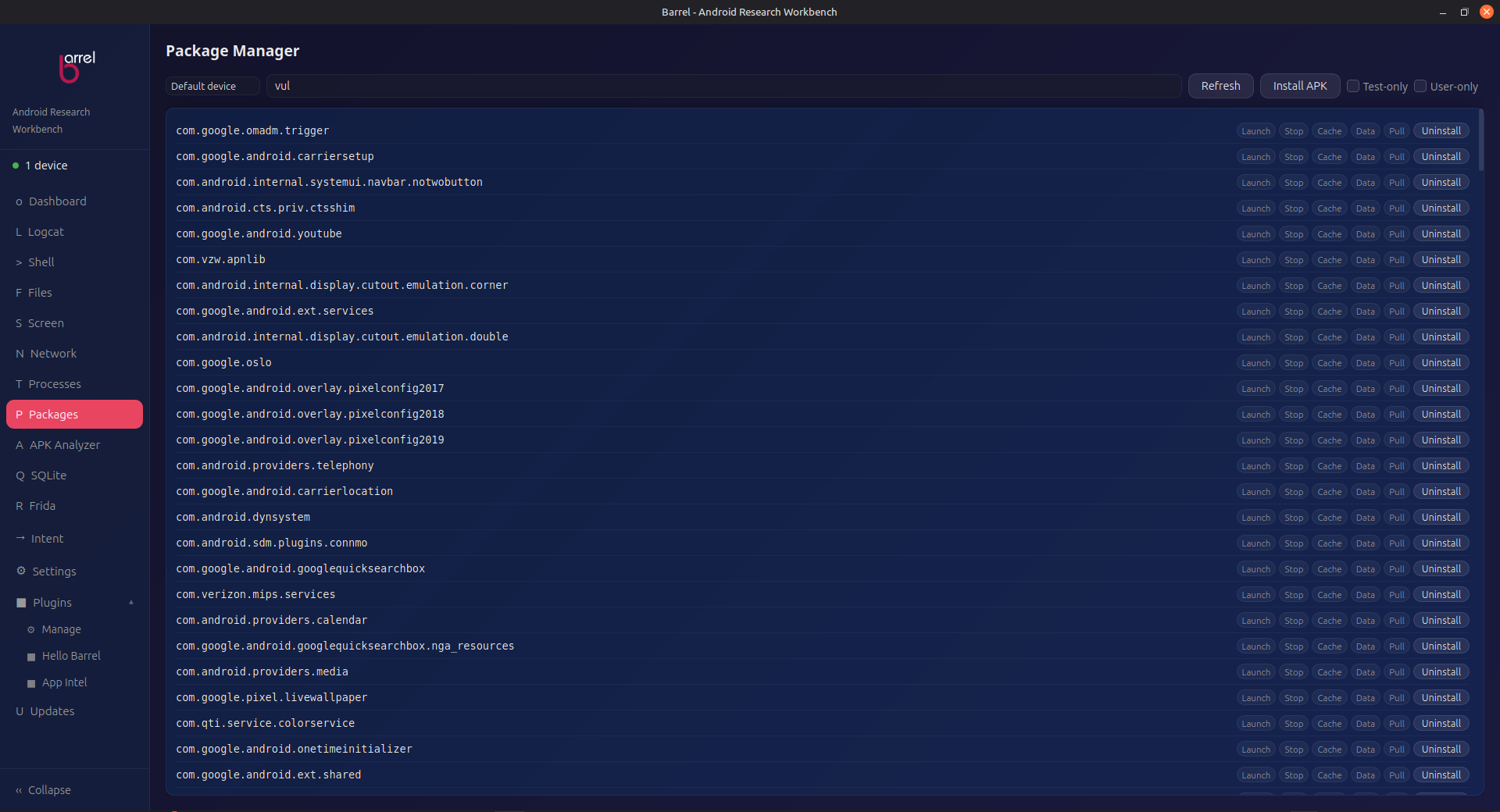Image resolution: width=1500 pixels, height=812 pixels.
Task: Open plugin Manage page
Action: [74, 629]
